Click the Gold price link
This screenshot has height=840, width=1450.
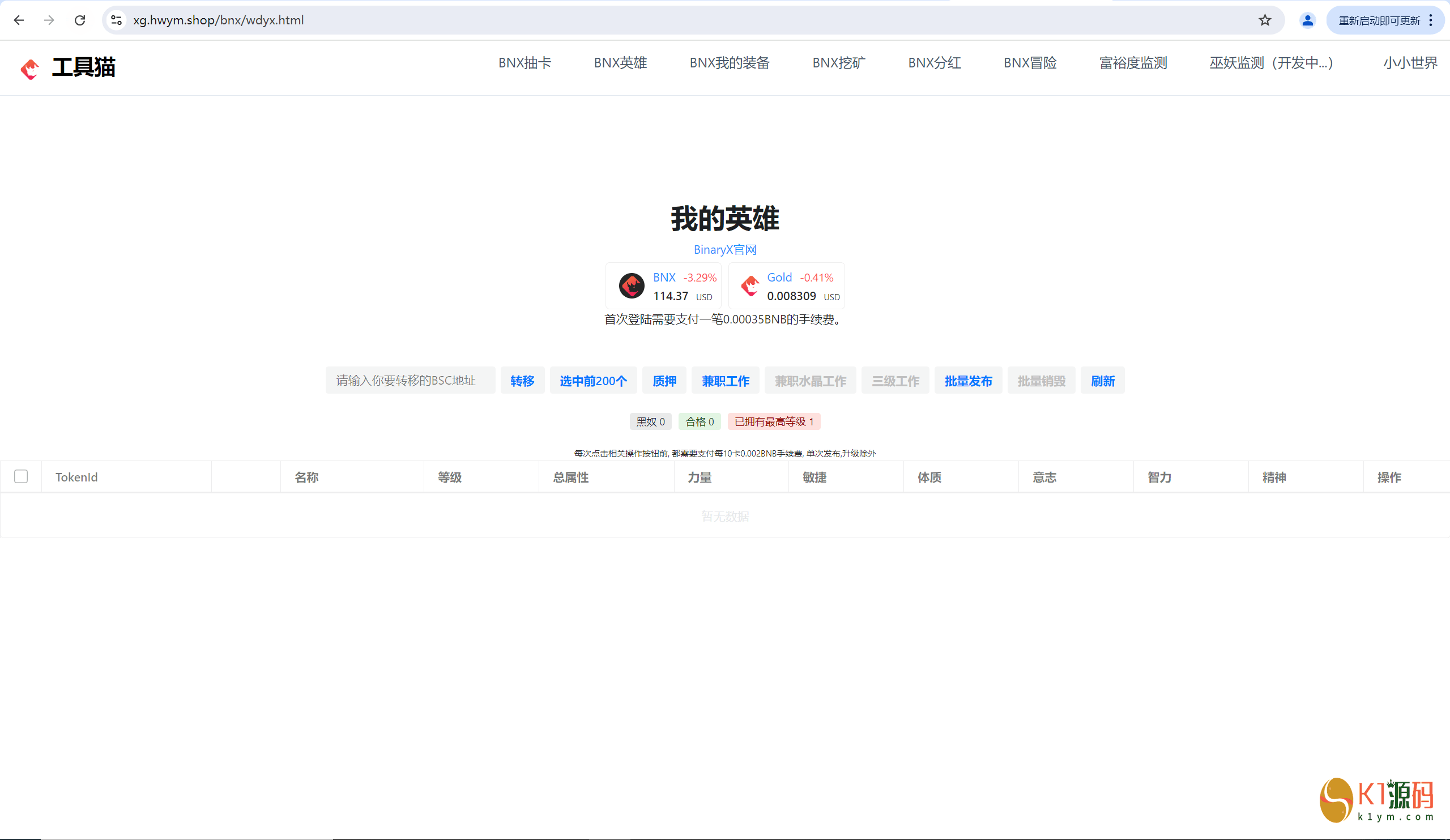coord(779,278)
